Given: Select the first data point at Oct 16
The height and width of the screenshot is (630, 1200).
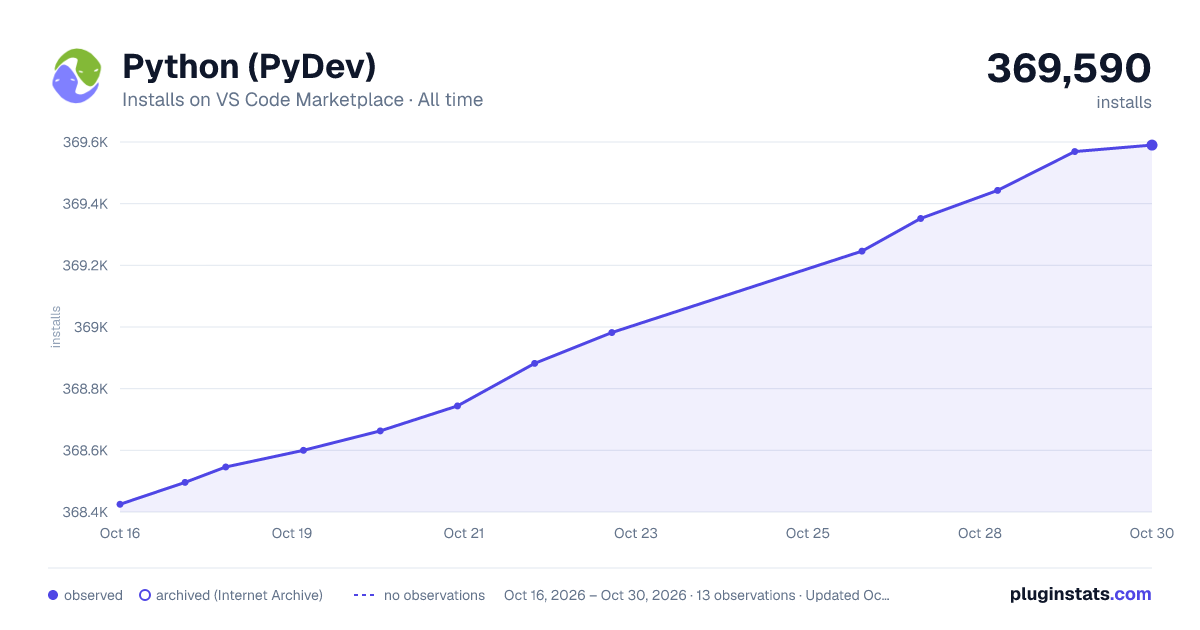Looking at the screenshot, I should [x=120, y=504].
